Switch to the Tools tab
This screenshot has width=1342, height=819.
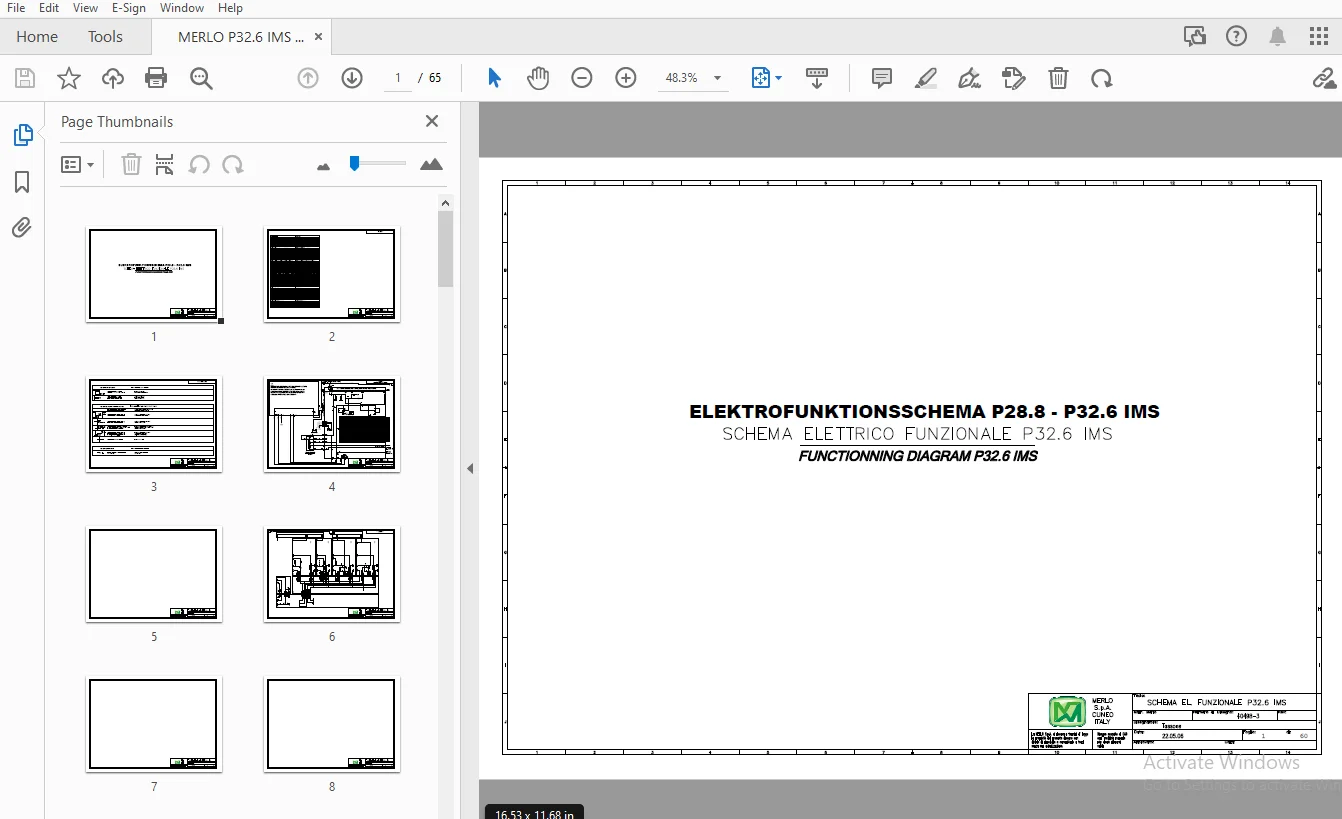tap(105, 37)
